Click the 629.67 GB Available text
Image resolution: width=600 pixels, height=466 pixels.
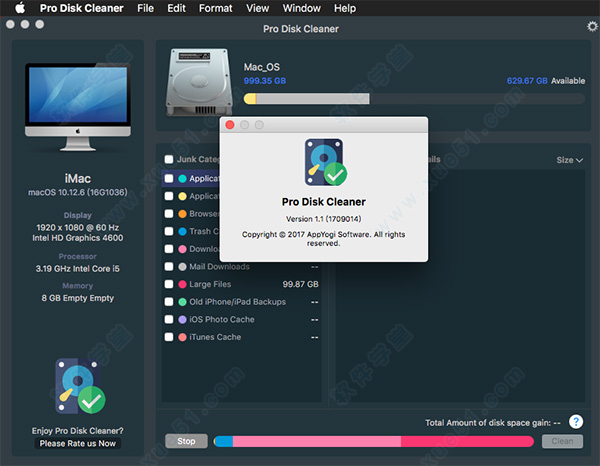pyautogui.click(x=546, y=81)
